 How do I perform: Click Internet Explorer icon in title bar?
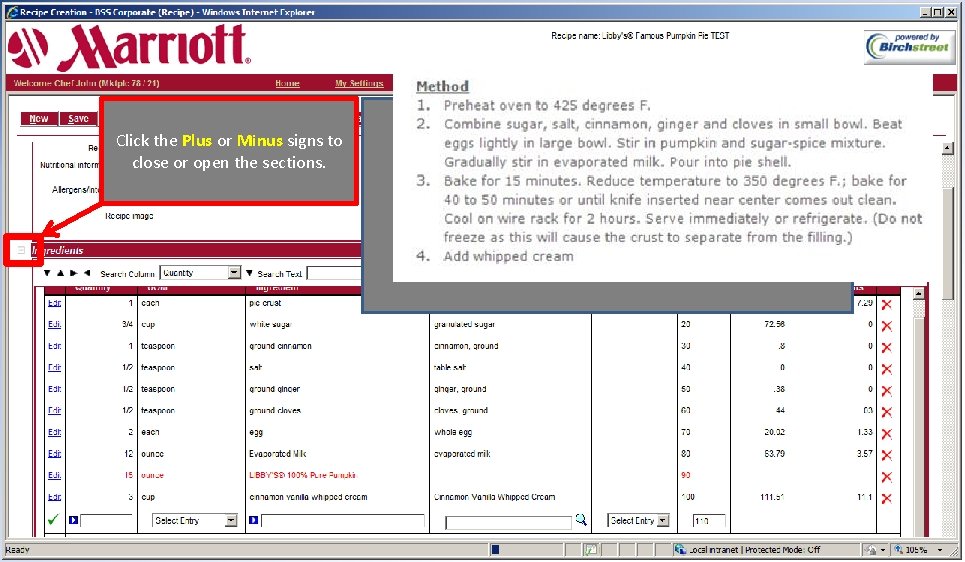click(12, 12)
